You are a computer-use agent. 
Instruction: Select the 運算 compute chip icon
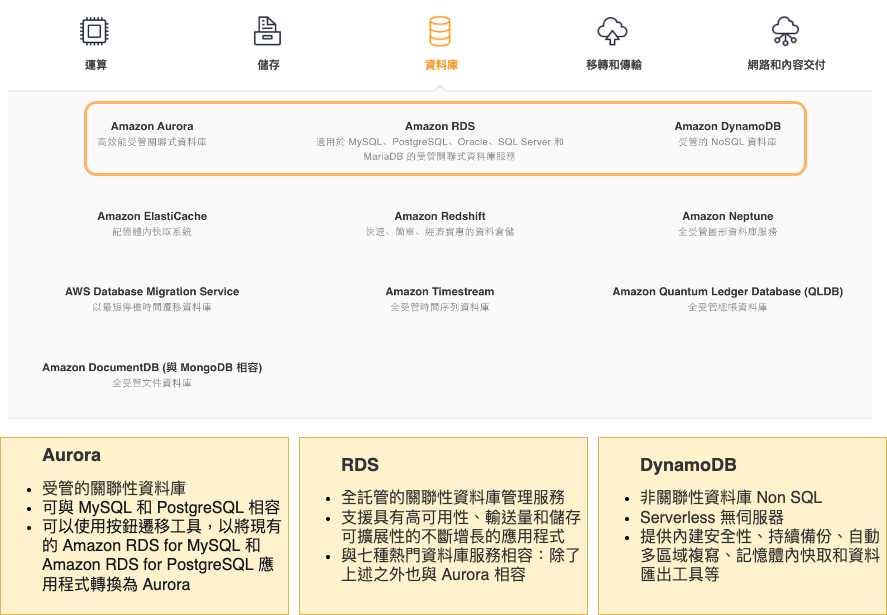point(95,31)
